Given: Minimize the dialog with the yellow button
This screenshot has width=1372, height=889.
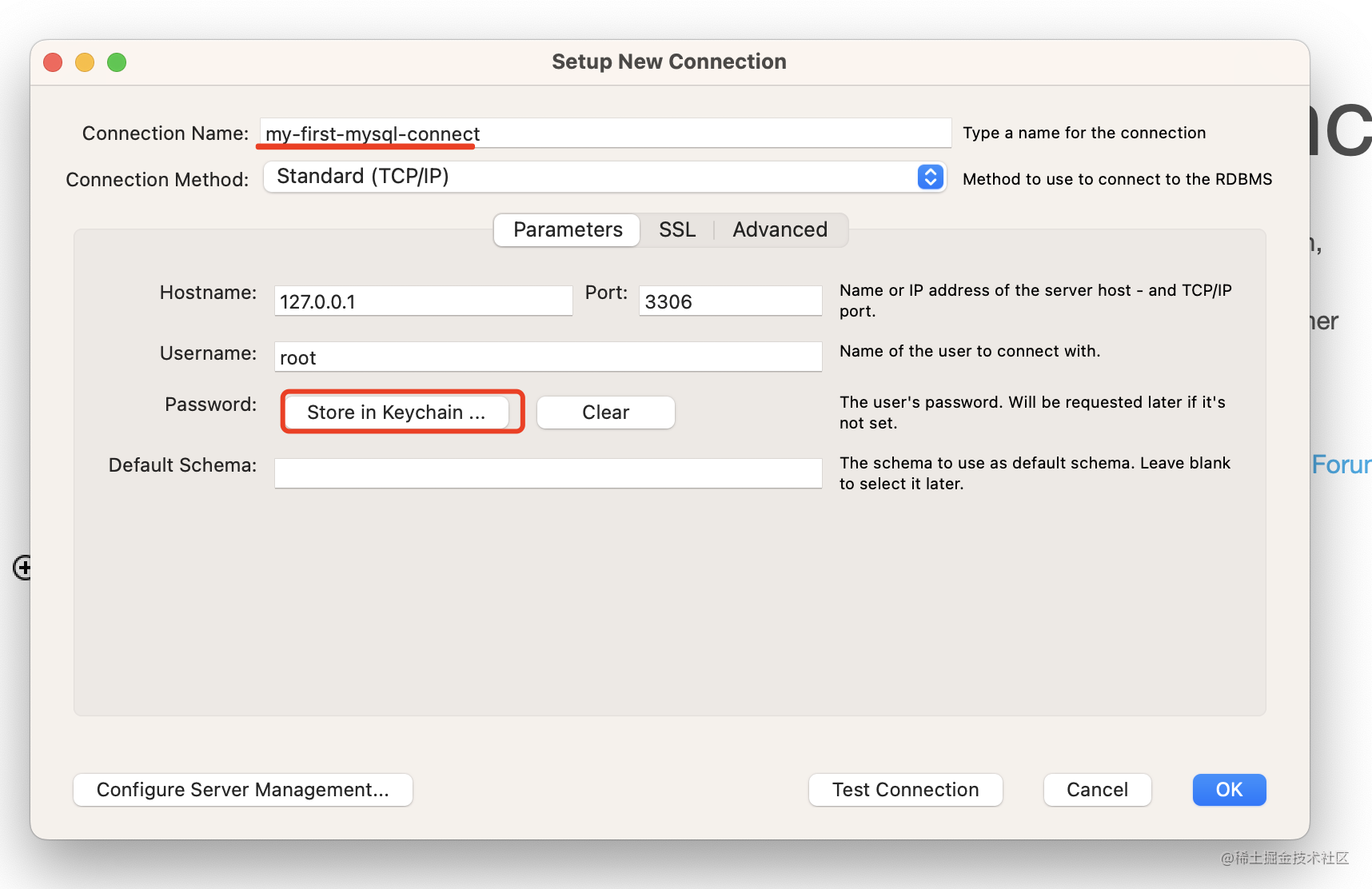Looking at the screenshot, I should [85, 62].
